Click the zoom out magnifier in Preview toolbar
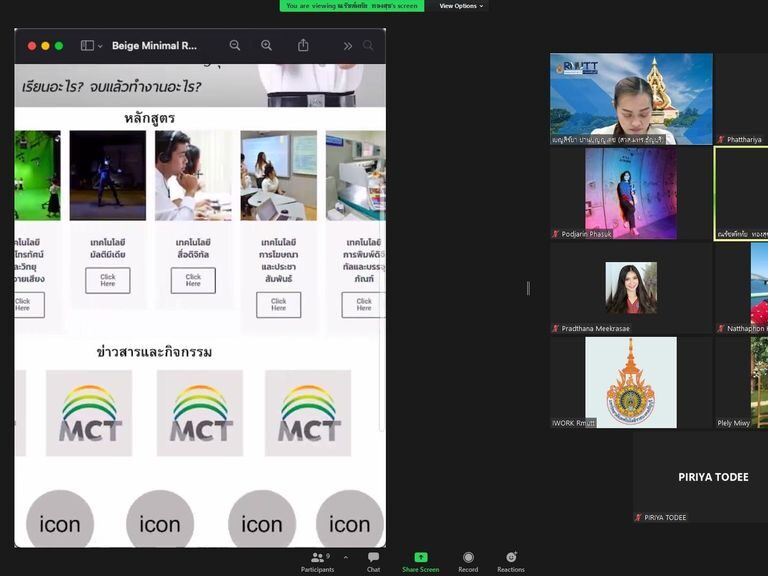This screenshot has height=576, width=768. [235, 46]
